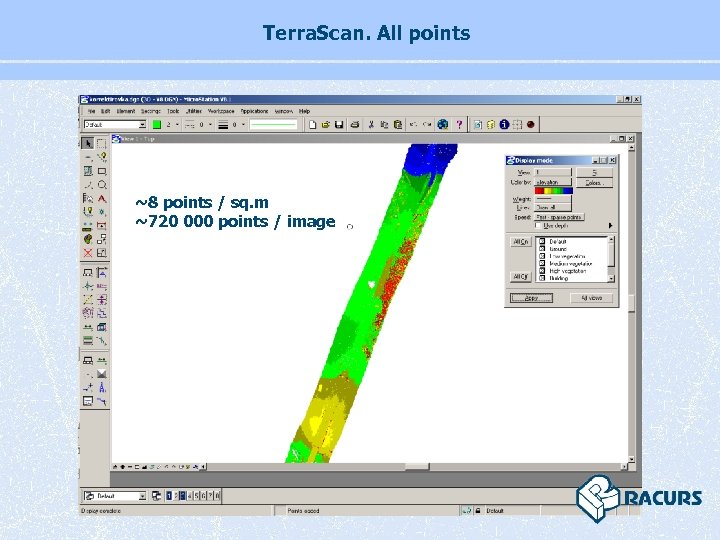
Task: Open the globe web browser icon
Action: (x=443, y=124)
